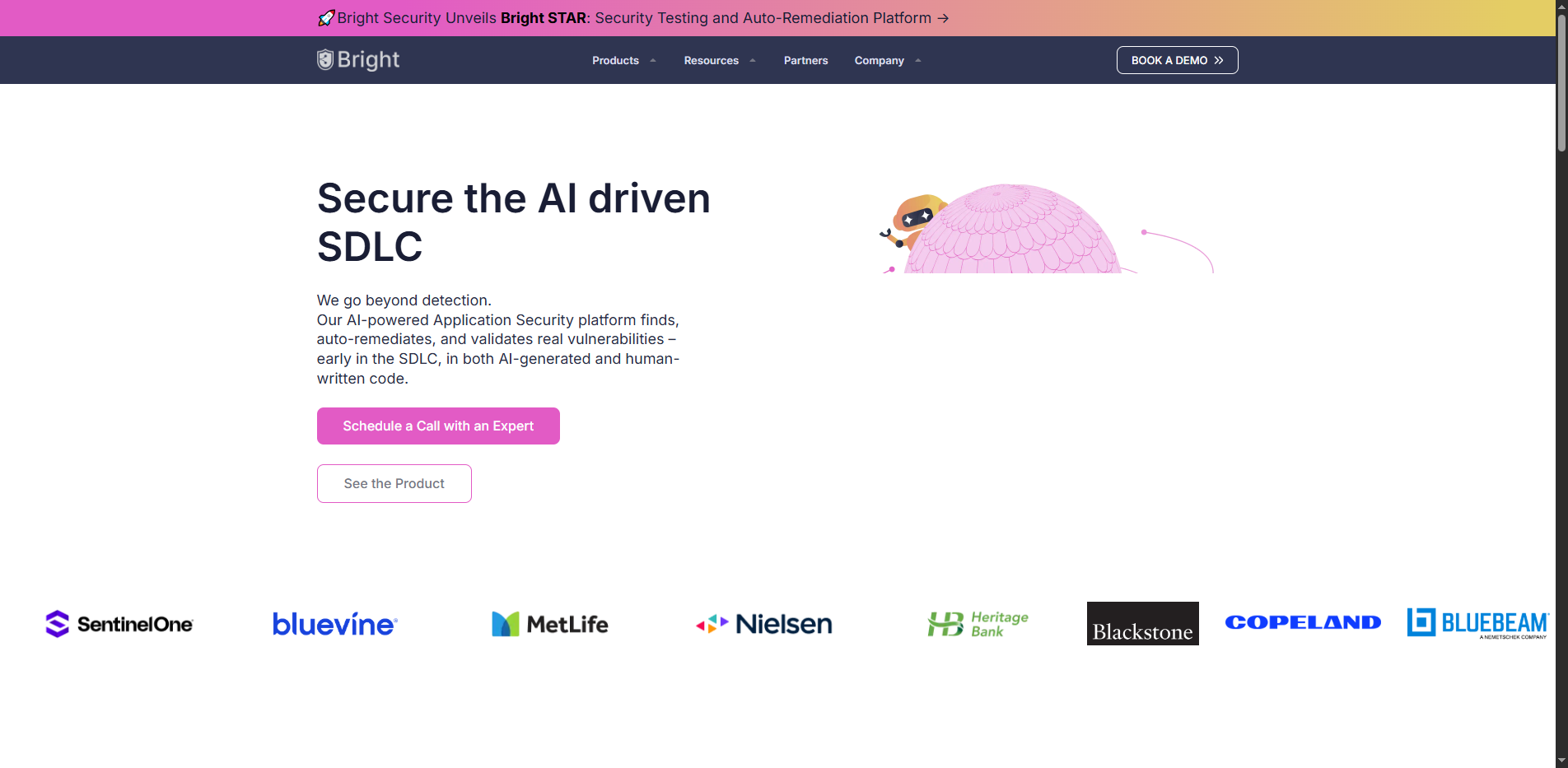Click the See the Product button

394,483
